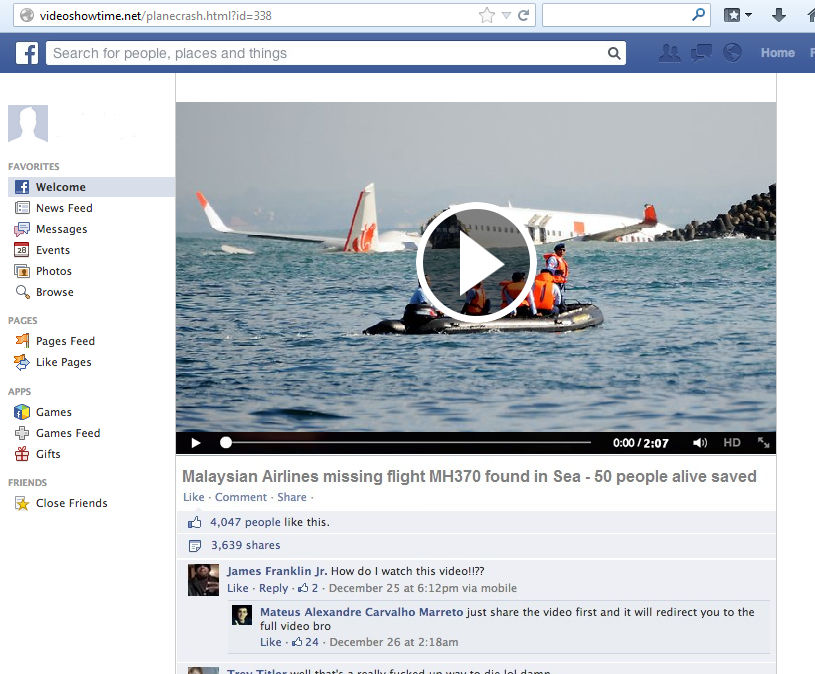The width and height of the screenshot is (815, 674).
Task: Click small play button in video controls
Action: coord(196,443)
